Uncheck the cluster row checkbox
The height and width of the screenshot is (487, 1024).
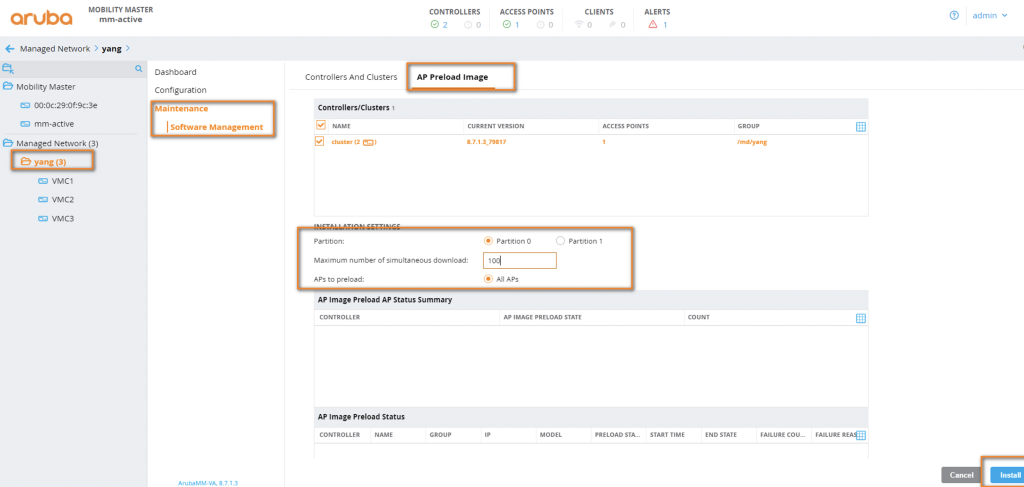coord(320,141)
